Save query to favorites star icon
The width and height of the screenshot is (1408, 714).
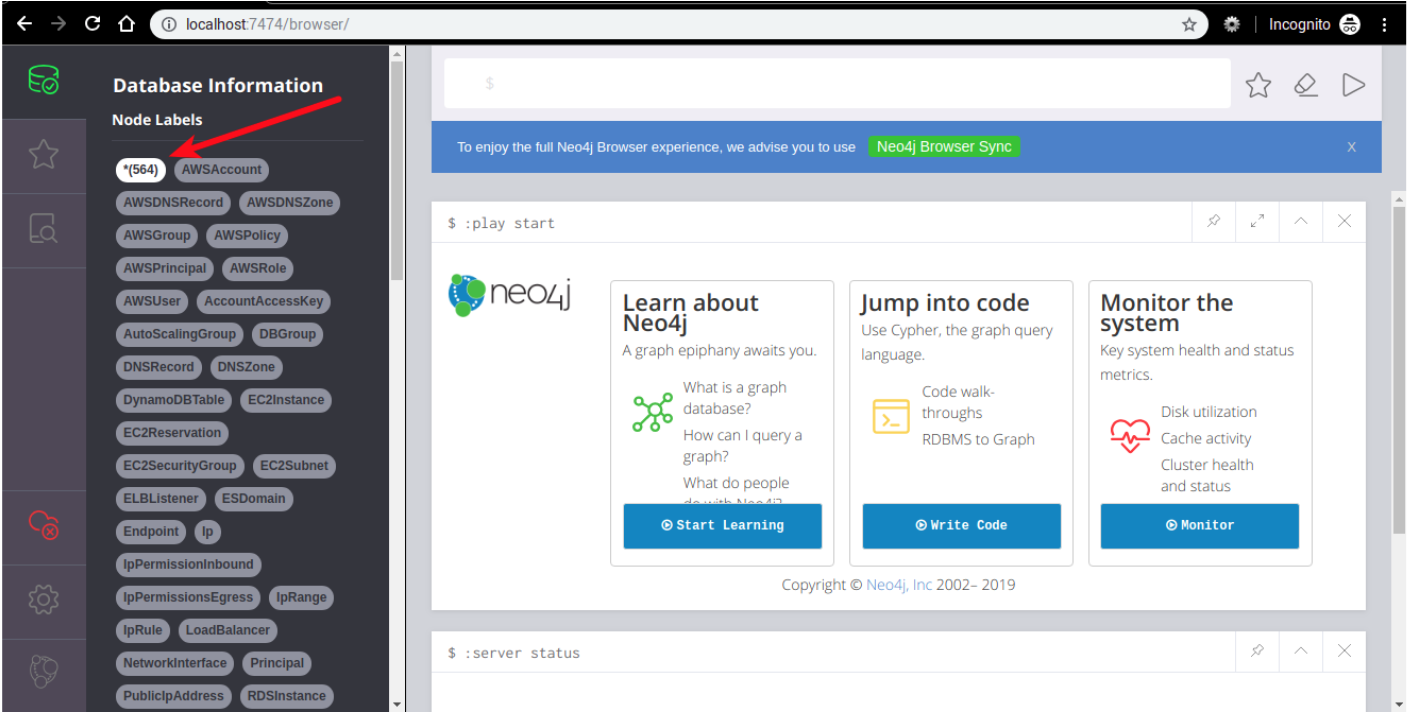(1258, 85)
